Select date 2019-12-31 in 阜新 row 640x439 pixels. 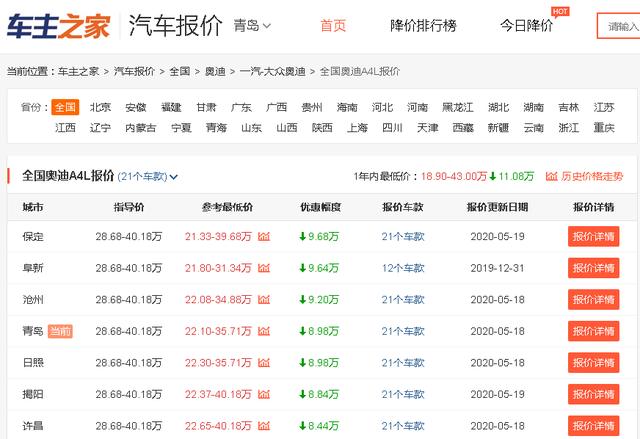tap(497, 268)
